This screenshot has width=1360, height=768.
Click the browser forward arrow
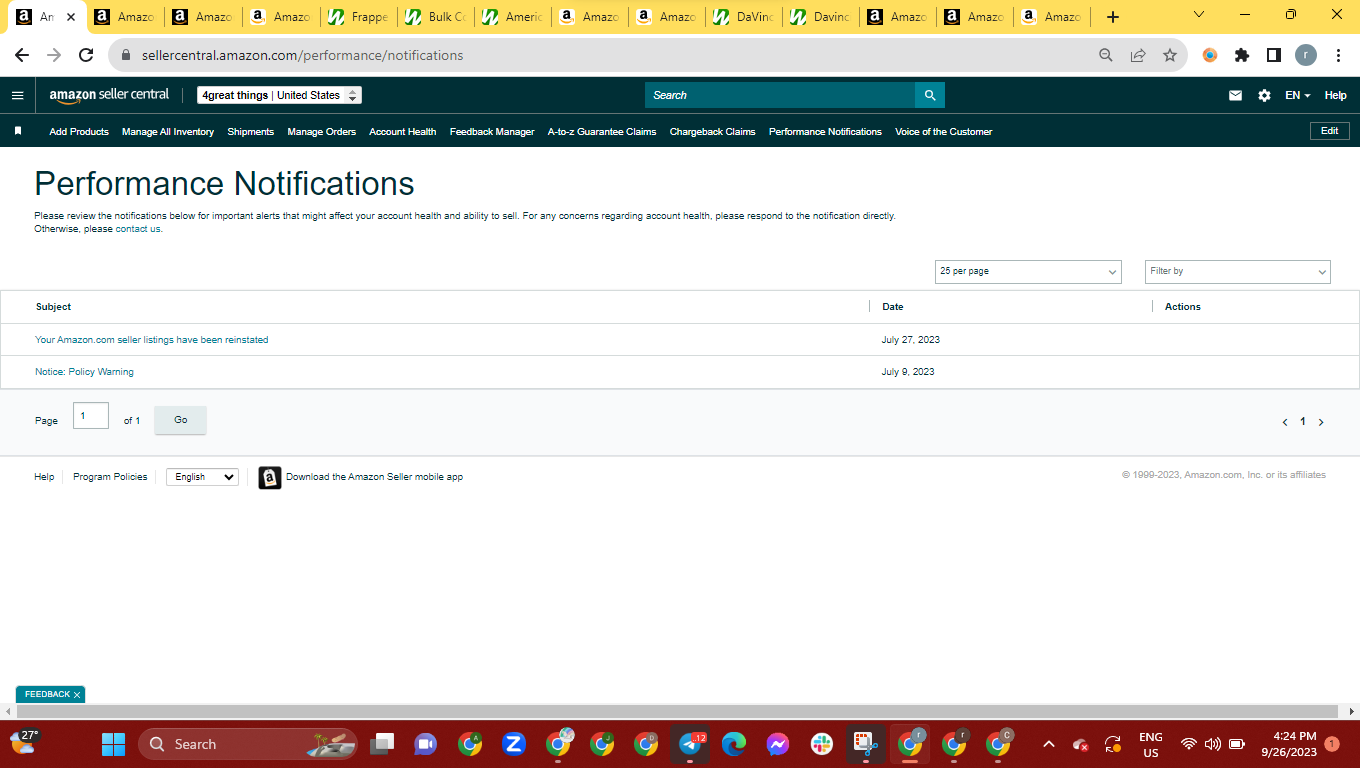pyautogui.click(x=54, y=55)
